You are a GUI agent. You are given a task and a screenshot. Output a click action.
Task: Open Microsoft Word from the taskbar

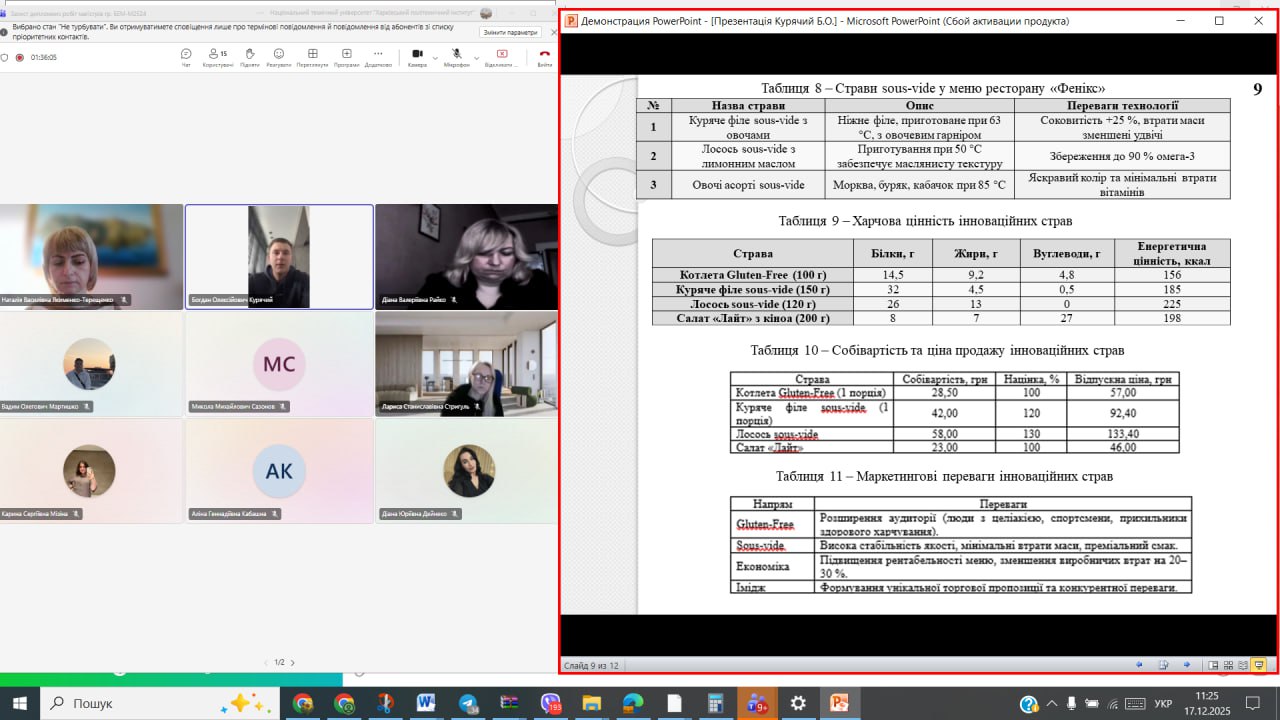426,703
